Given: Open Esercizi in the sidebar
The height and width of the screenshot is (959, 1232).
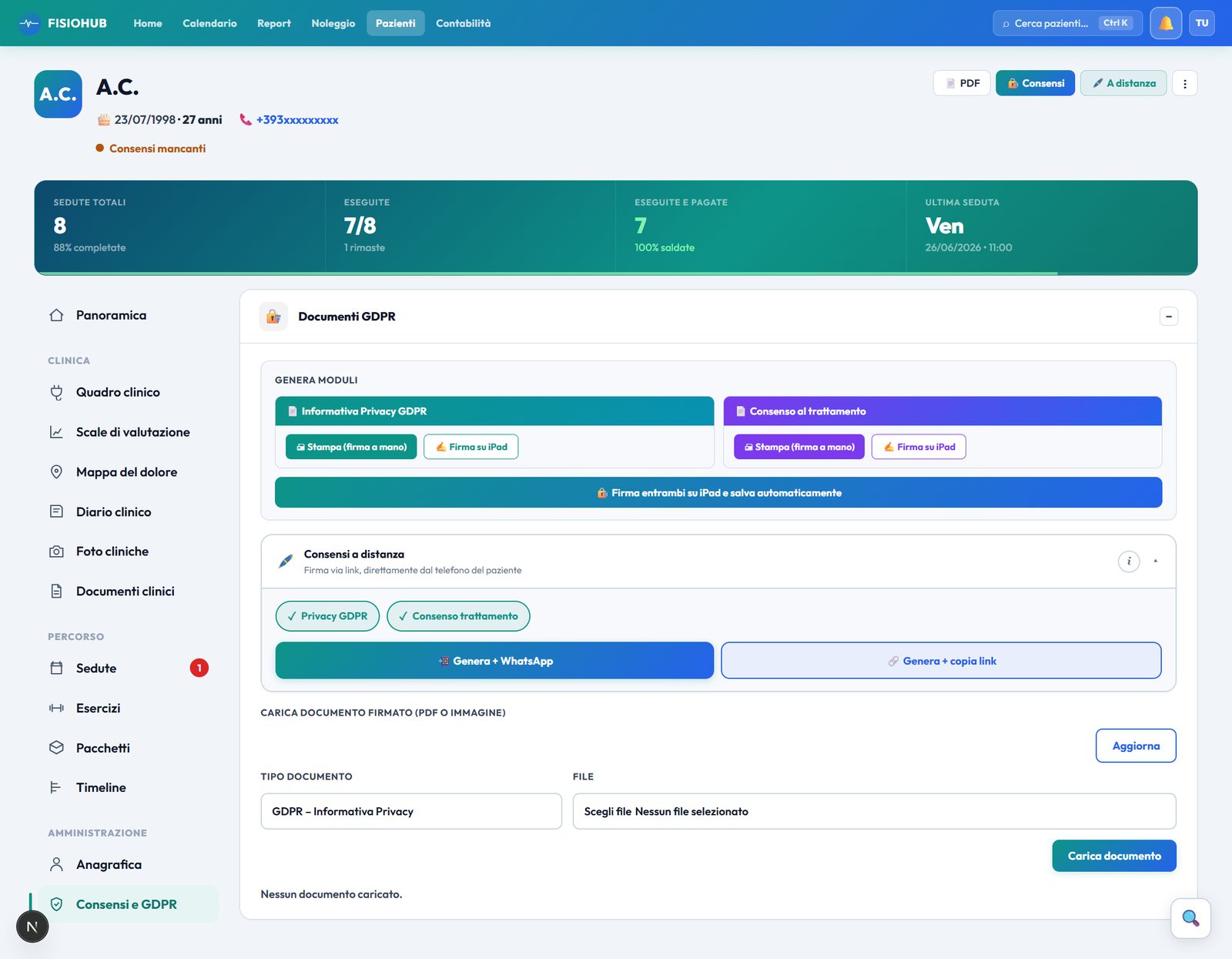Looking at the screenshot, I should coord(128,708).
